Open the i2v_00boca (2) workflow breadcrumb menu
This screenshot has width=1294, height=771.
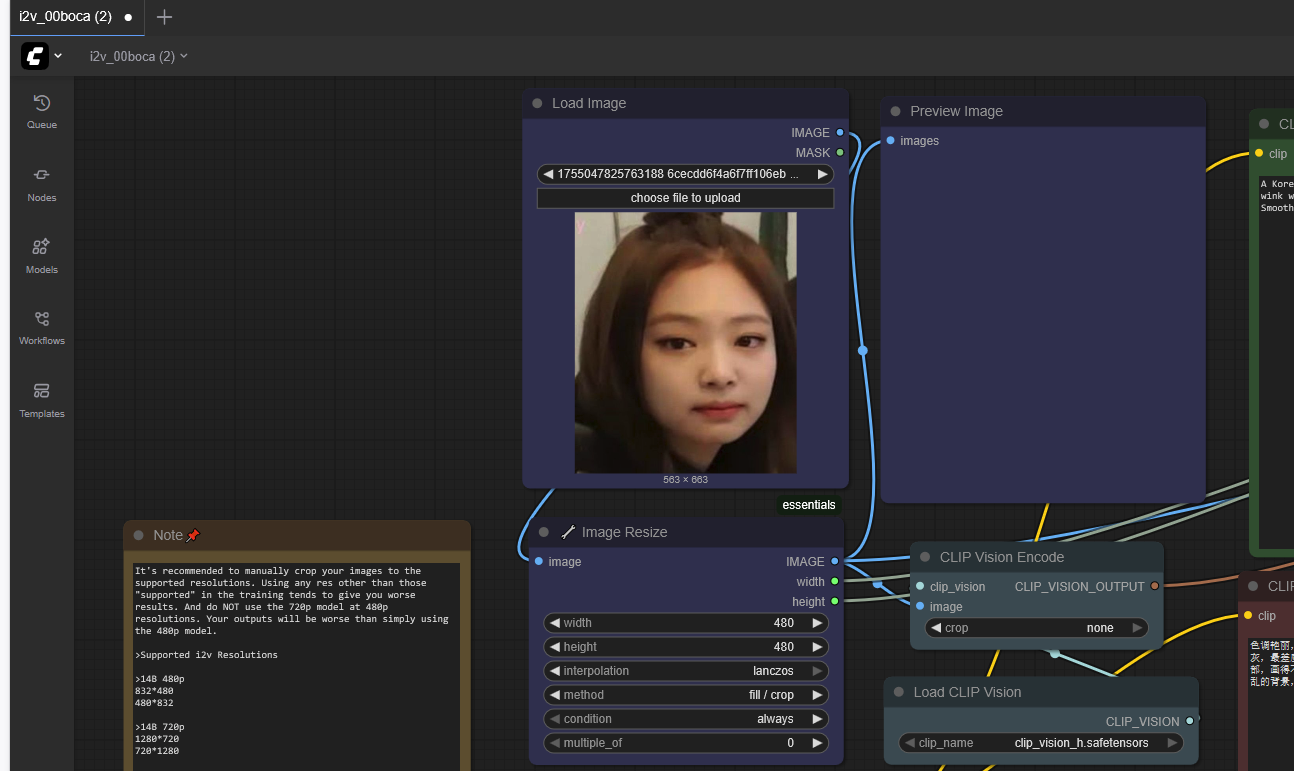coord(138,56)
